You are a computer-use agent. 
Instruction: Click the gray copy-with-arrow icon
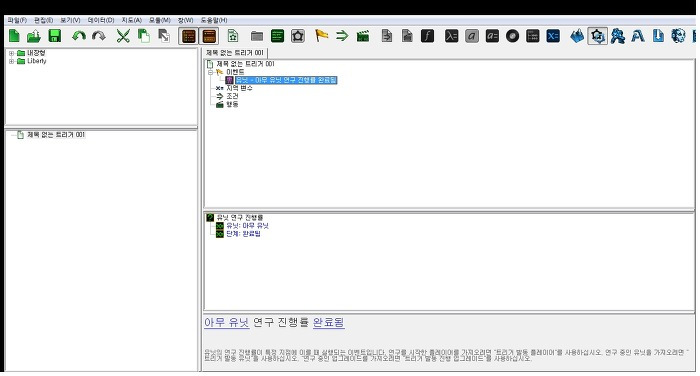(x=164, y=36)
